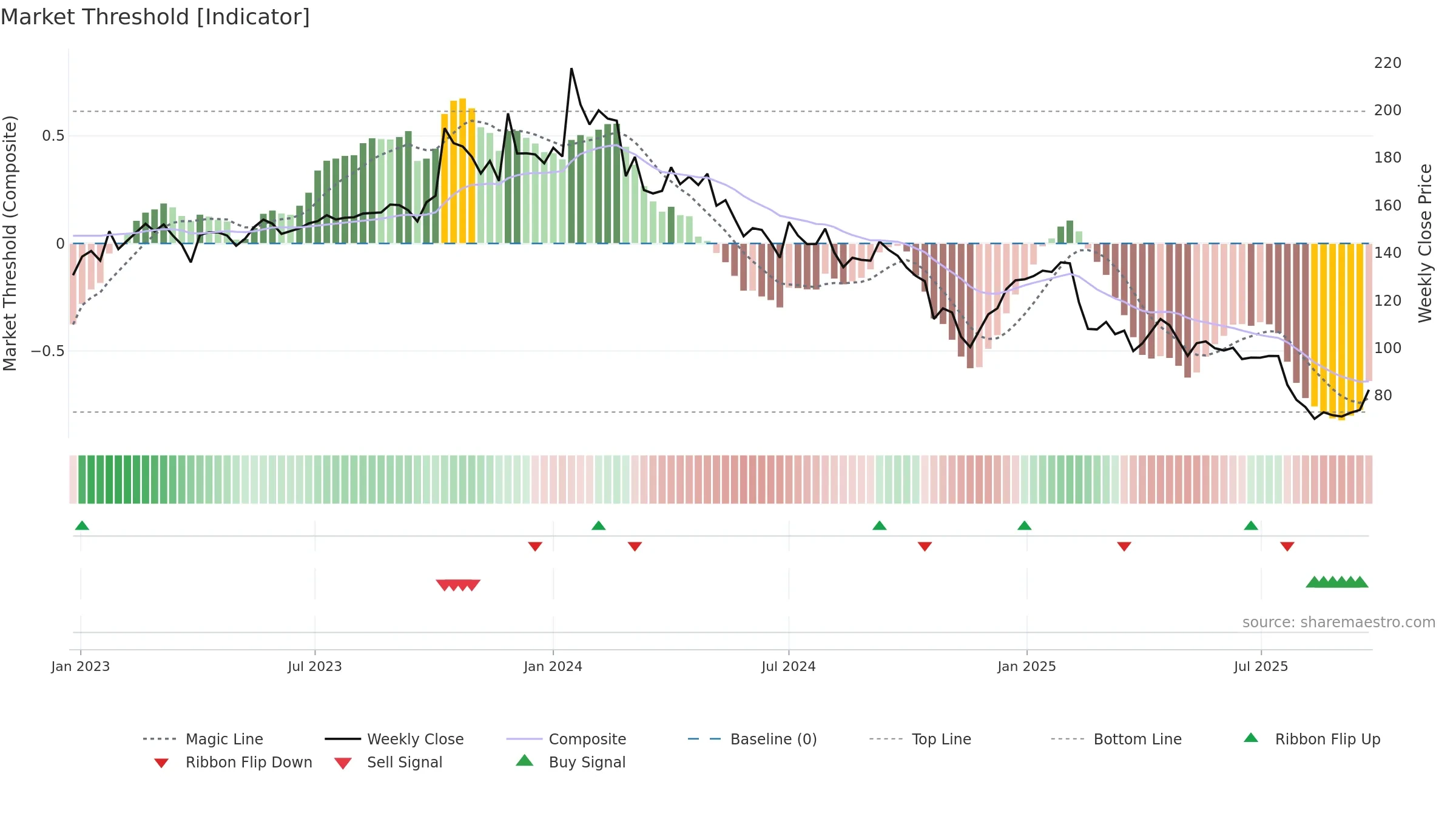Image resolution: width=1456 pixels, height=819 pixels.
Task: Select the red flip-down triangle around March 2025
Action: click(1124, 547)
